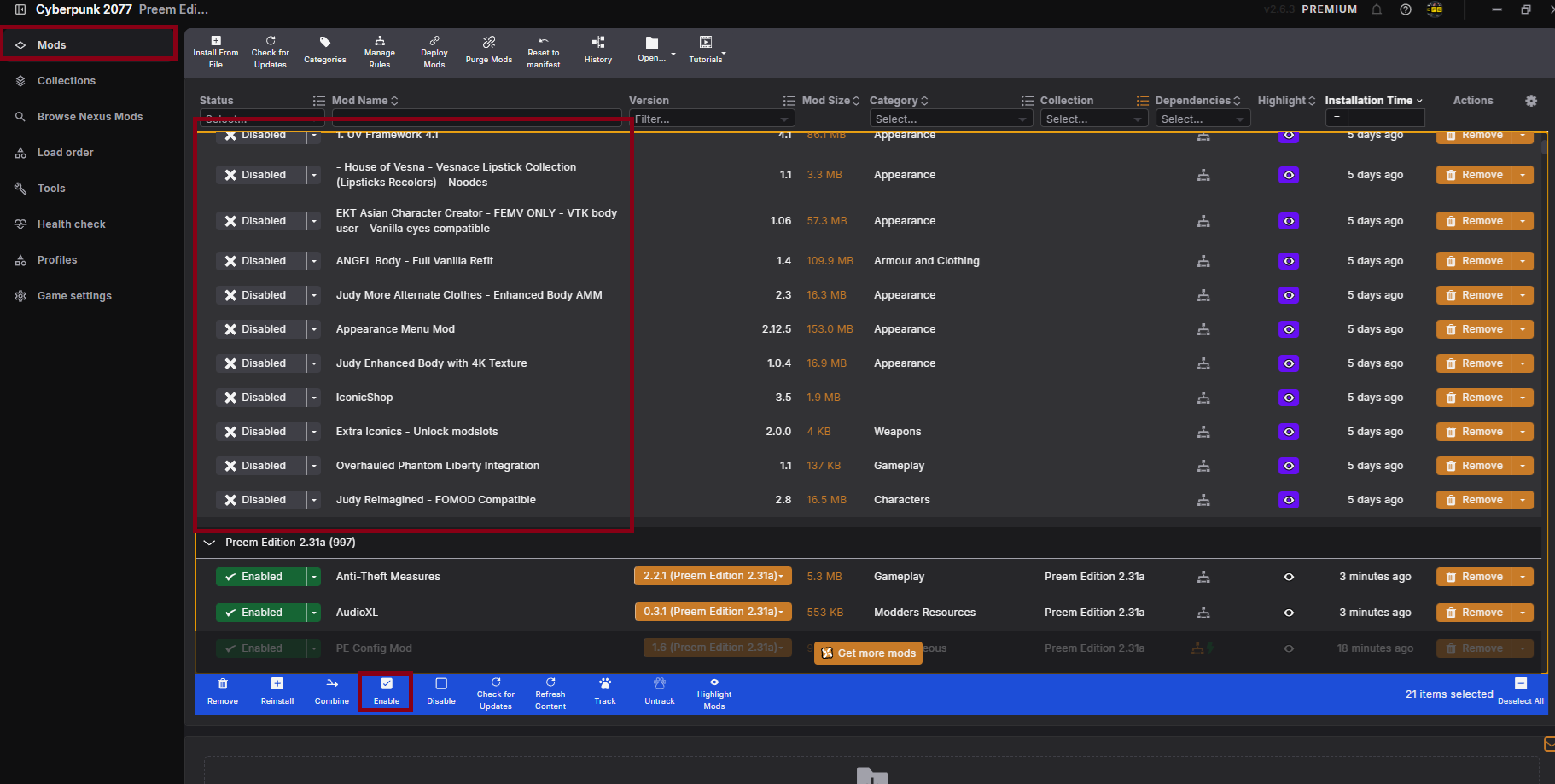
Task: Open table settings gear icon
Action: coord(1531,101)
